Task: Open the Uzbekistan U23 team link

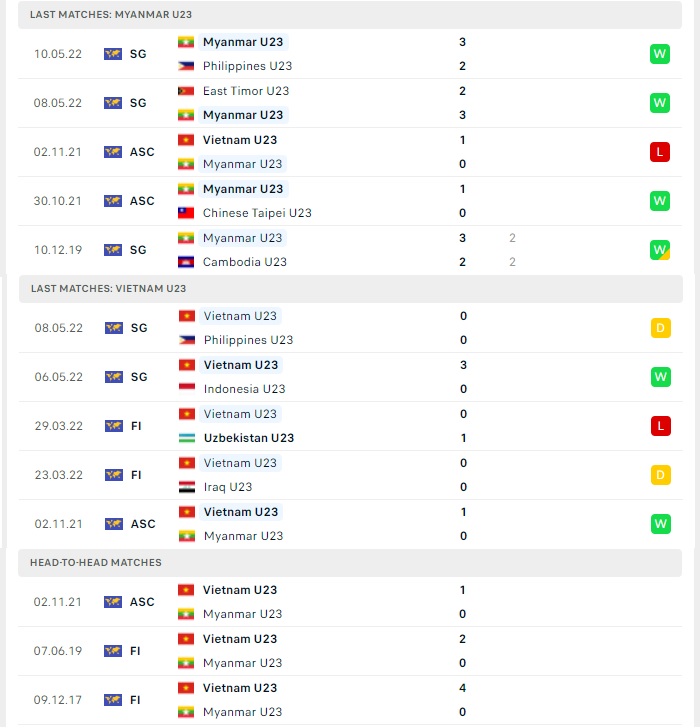Action: point(249,438)
